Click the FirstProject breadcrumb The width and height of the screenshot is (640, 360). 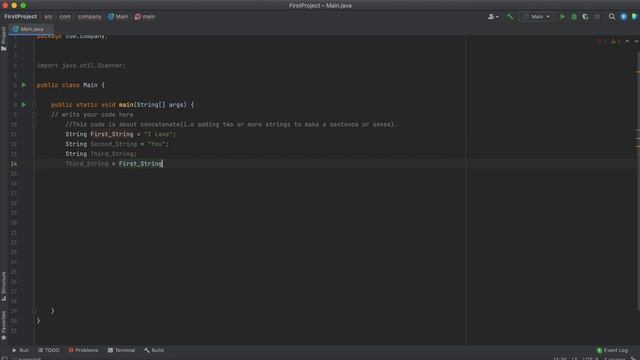(x=20, y=17)
